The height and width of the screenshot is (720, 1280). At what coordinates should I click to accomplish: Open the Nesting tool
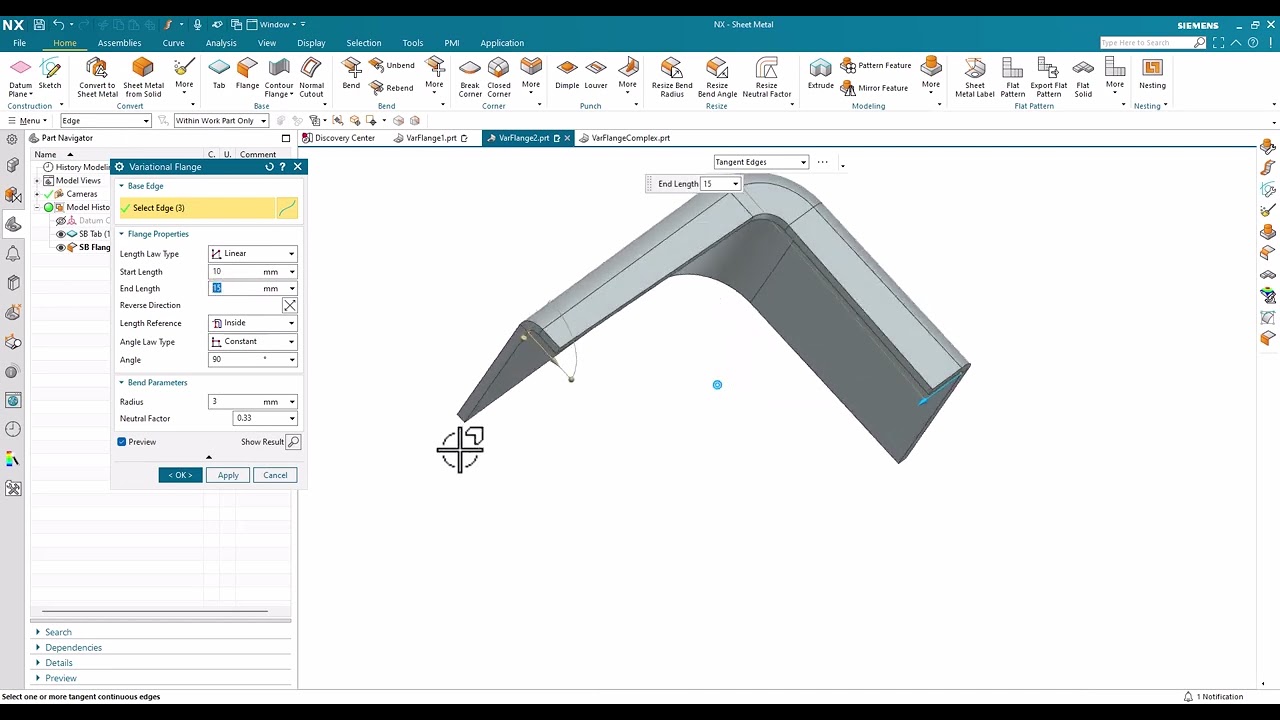[1152, 74]
